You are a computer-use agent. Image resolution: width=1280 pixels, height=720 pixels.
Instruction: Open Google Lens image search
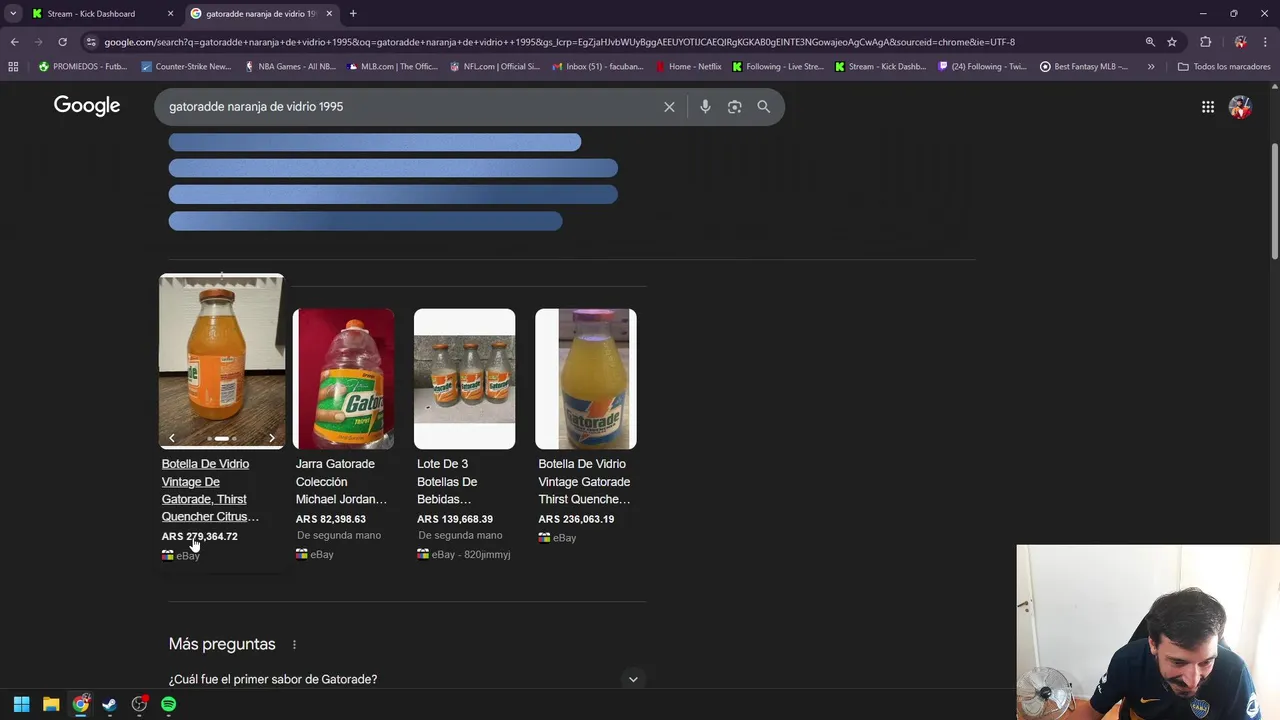tap(734, 107)
